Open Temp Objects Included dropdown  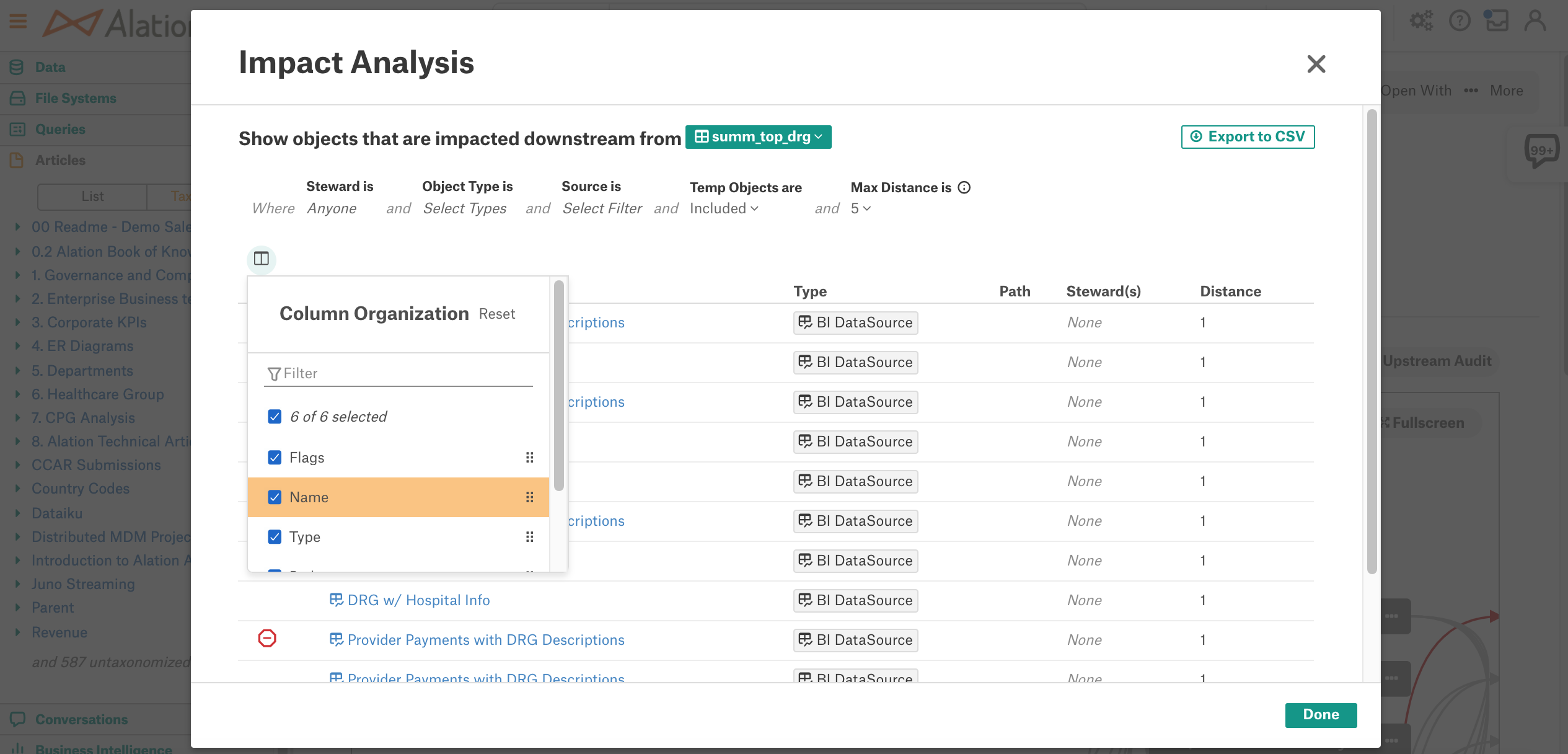point(724,208)
